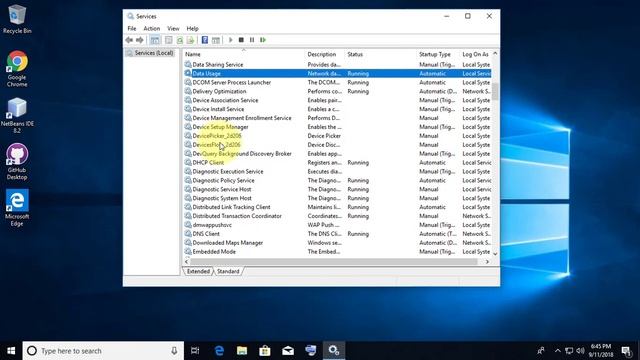Screen dimensions: 640x360
Task: Select Distributed Link Tracking Client service
Action: tap(337, 207)
